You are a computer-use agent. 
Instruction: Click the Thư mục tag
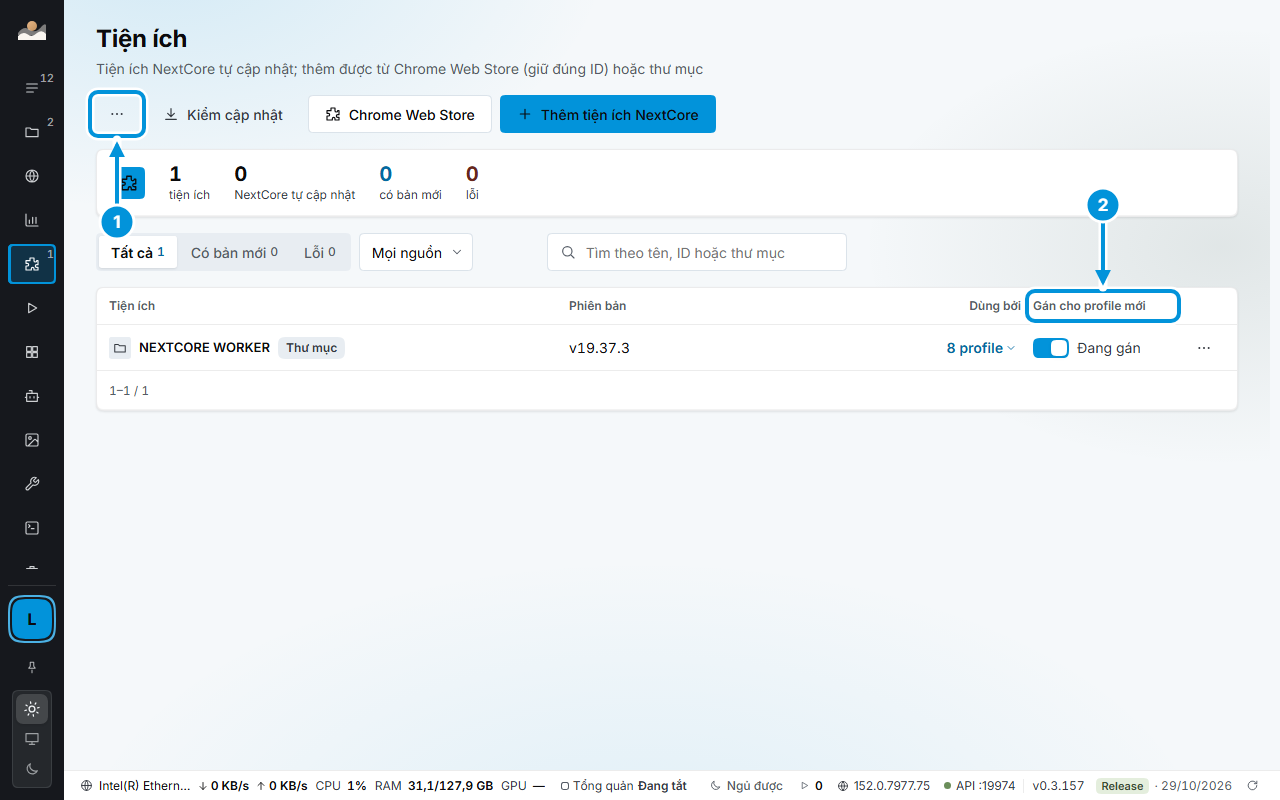(311, 348)
